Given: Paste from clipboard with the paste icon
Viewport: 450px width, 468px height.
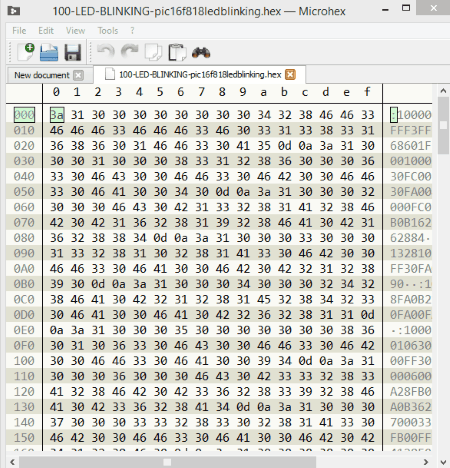Looking at the screenshot, I should [x=177, y=52].
